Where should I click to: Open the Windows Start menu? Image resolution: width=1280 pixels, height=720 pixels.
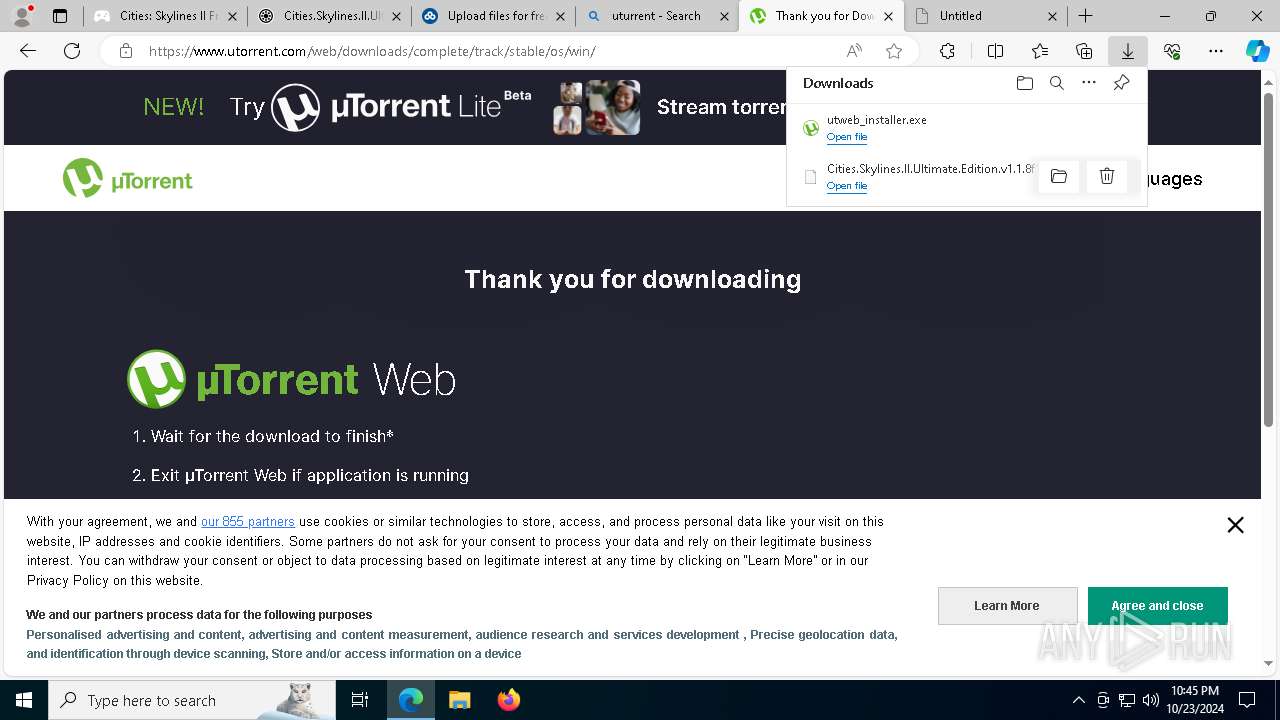tap(24, 700)
